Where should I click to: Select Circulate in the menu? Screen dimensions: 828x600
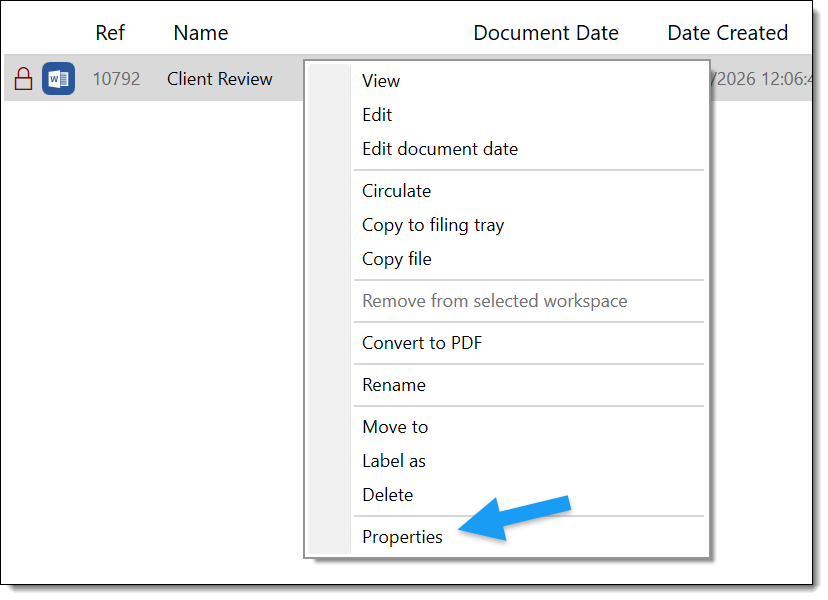click(396, 191)
